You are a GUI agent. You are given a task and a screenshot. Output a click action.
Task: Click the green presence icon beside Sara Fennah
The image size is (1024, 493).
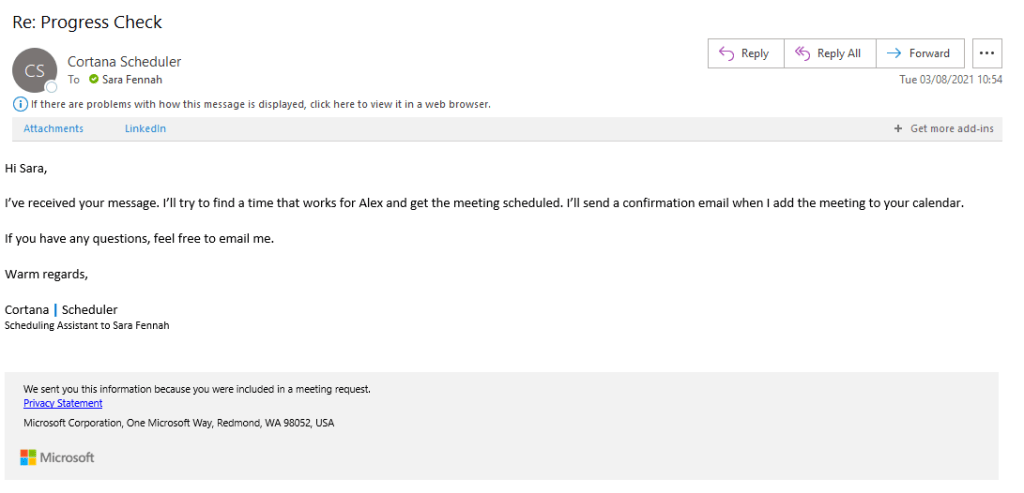(94, 80)
